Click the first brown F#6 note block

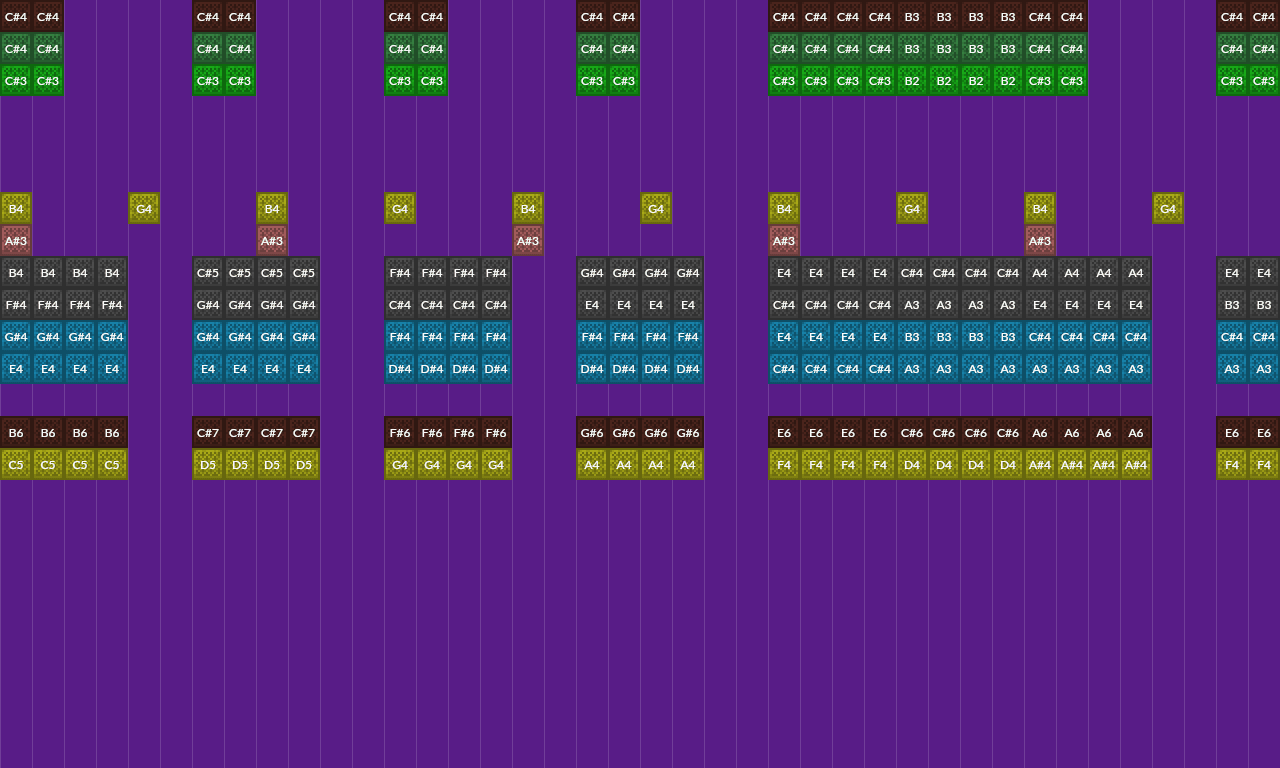400,433
